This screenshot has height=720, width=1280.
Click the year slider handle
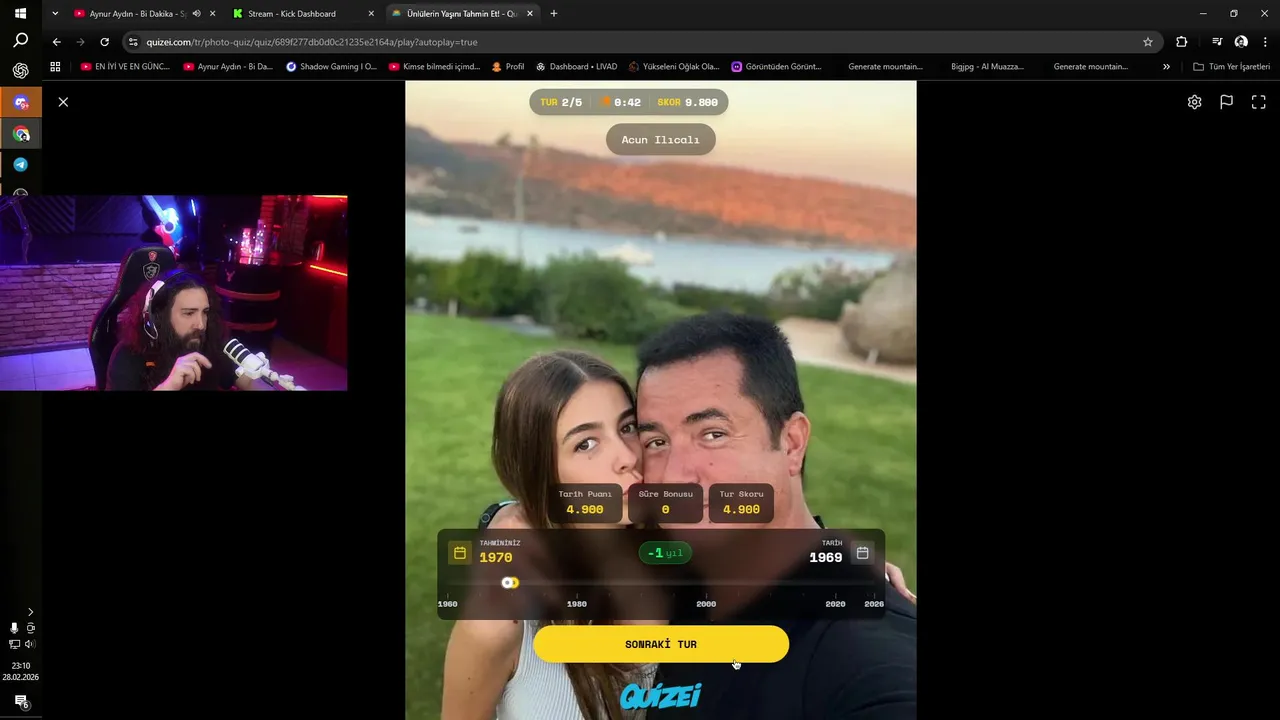(x=510, y=583)
